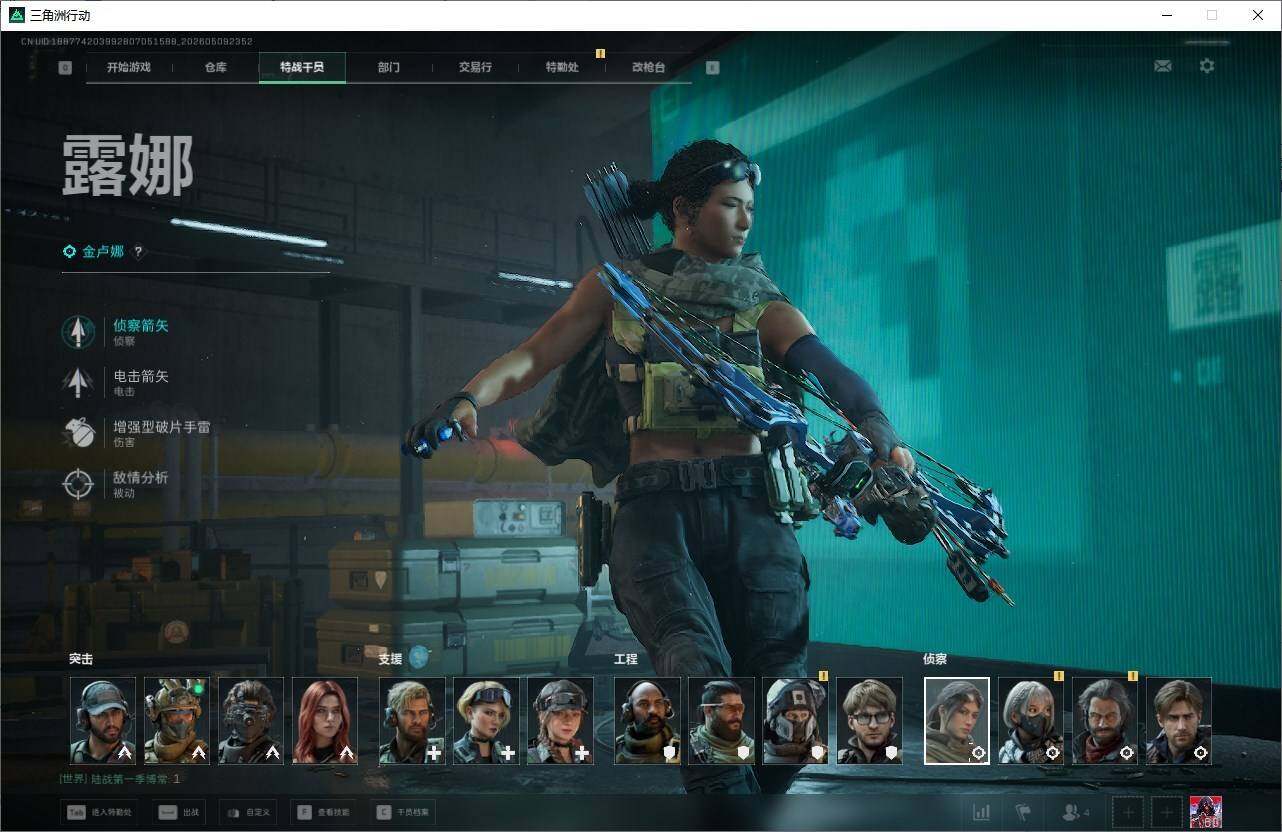Open the friends icon showing 4

coord(1076,812)
